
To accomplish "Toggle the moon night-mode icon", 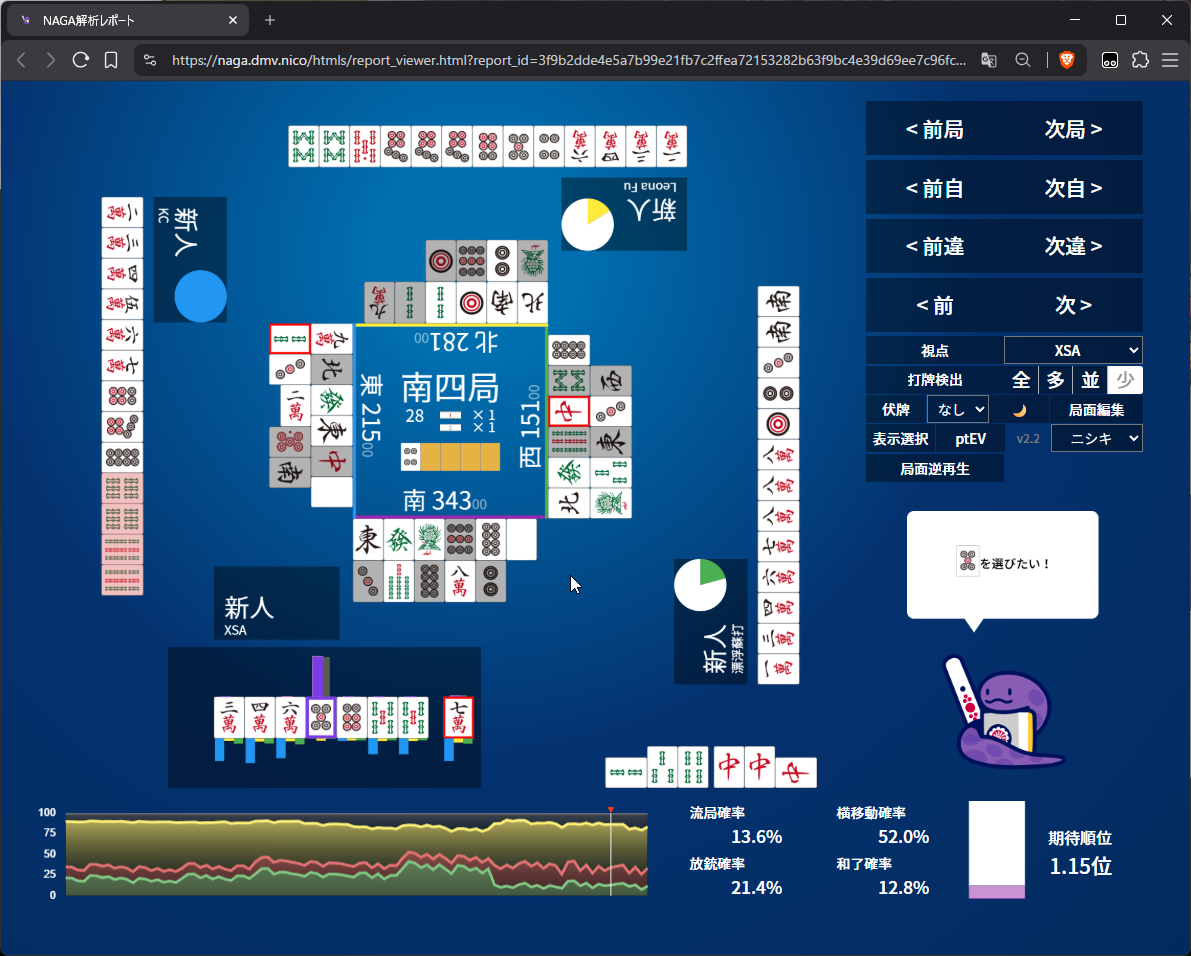I will pyautogui.click(x=1019, y=410).
